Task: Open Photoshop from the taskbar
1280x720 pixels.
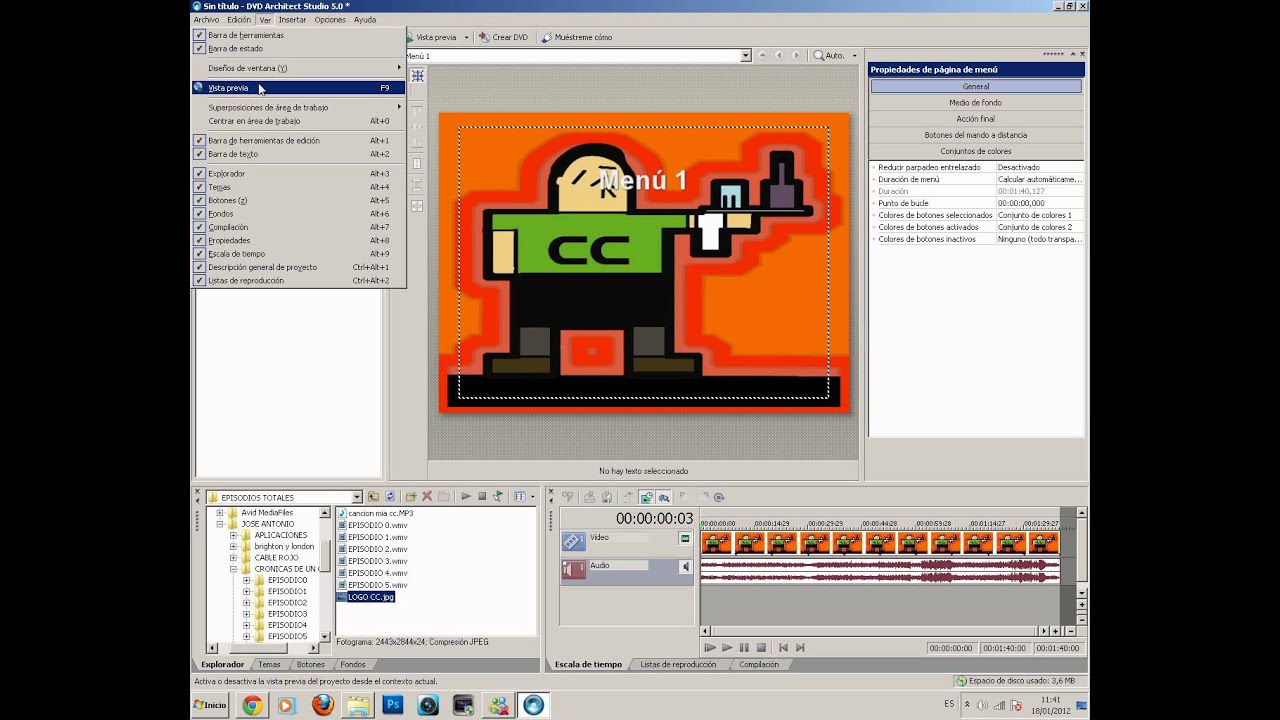Action: click(x=393, y=706)
